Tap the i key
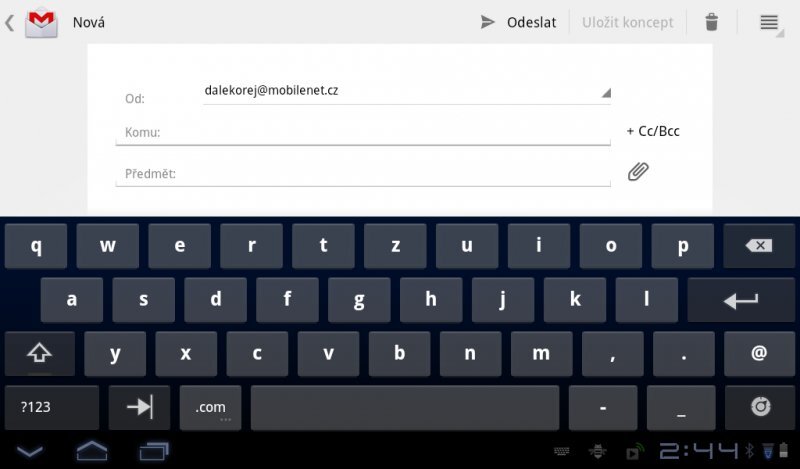800x469 pixels. 539,246
